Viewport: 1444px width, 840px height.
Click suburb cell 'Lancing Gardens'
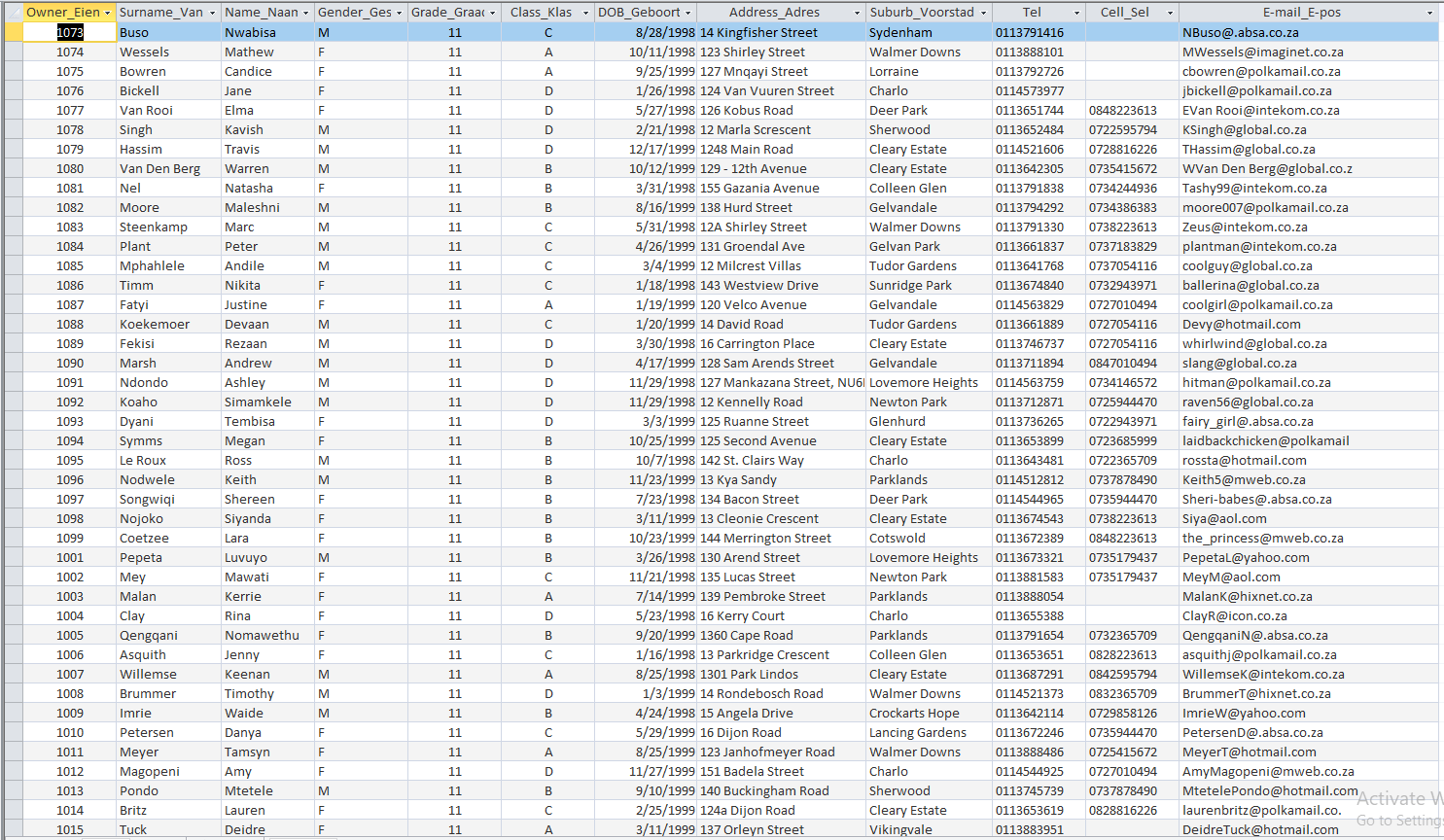tap(928, 732)
